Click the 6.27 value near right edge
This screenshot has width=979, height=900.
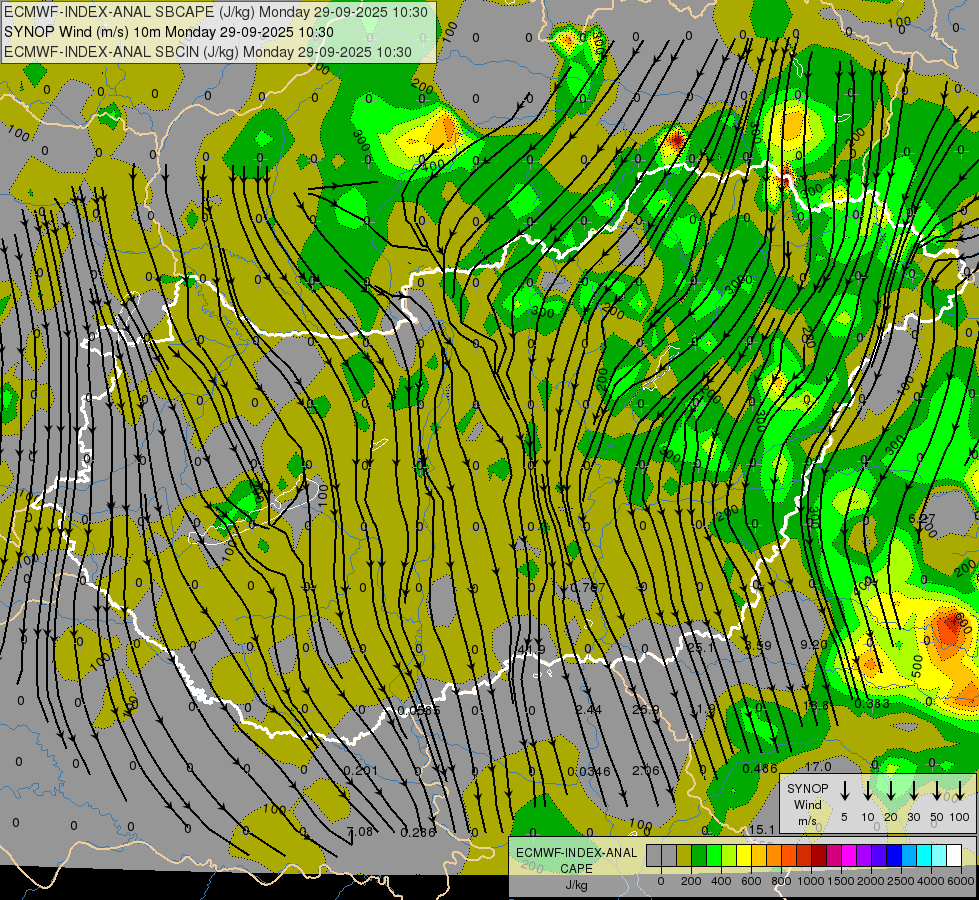[x=922, y=518]
